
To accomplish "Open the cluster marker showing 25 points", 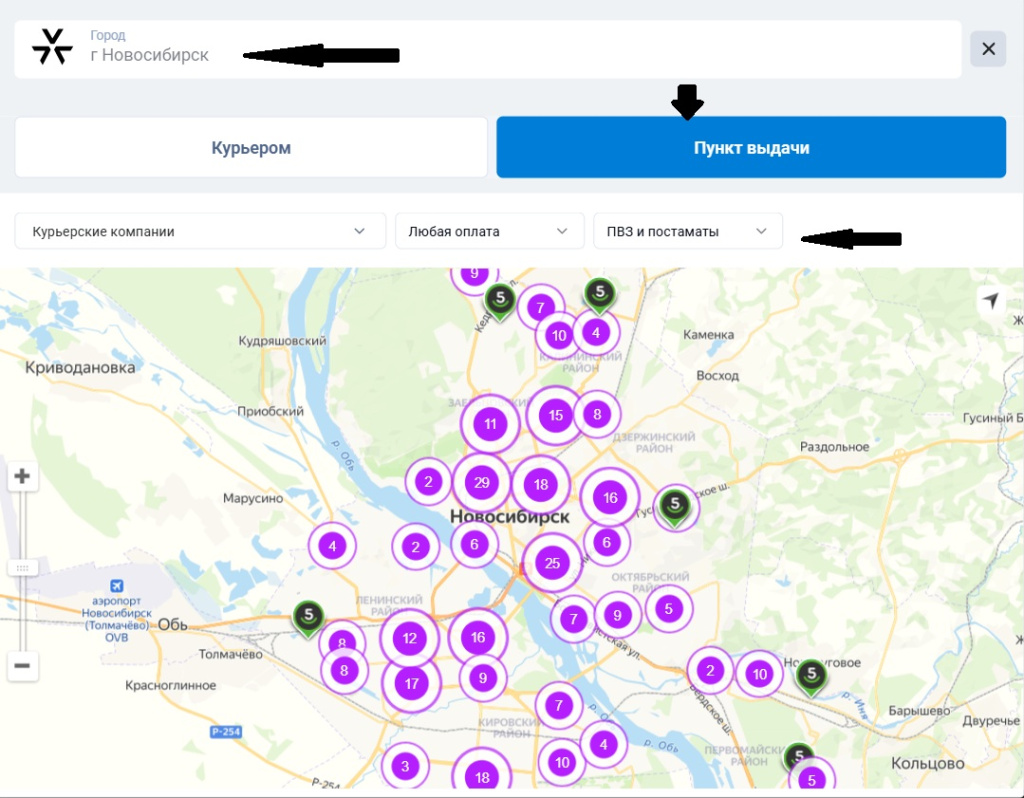I will (552, 563).
